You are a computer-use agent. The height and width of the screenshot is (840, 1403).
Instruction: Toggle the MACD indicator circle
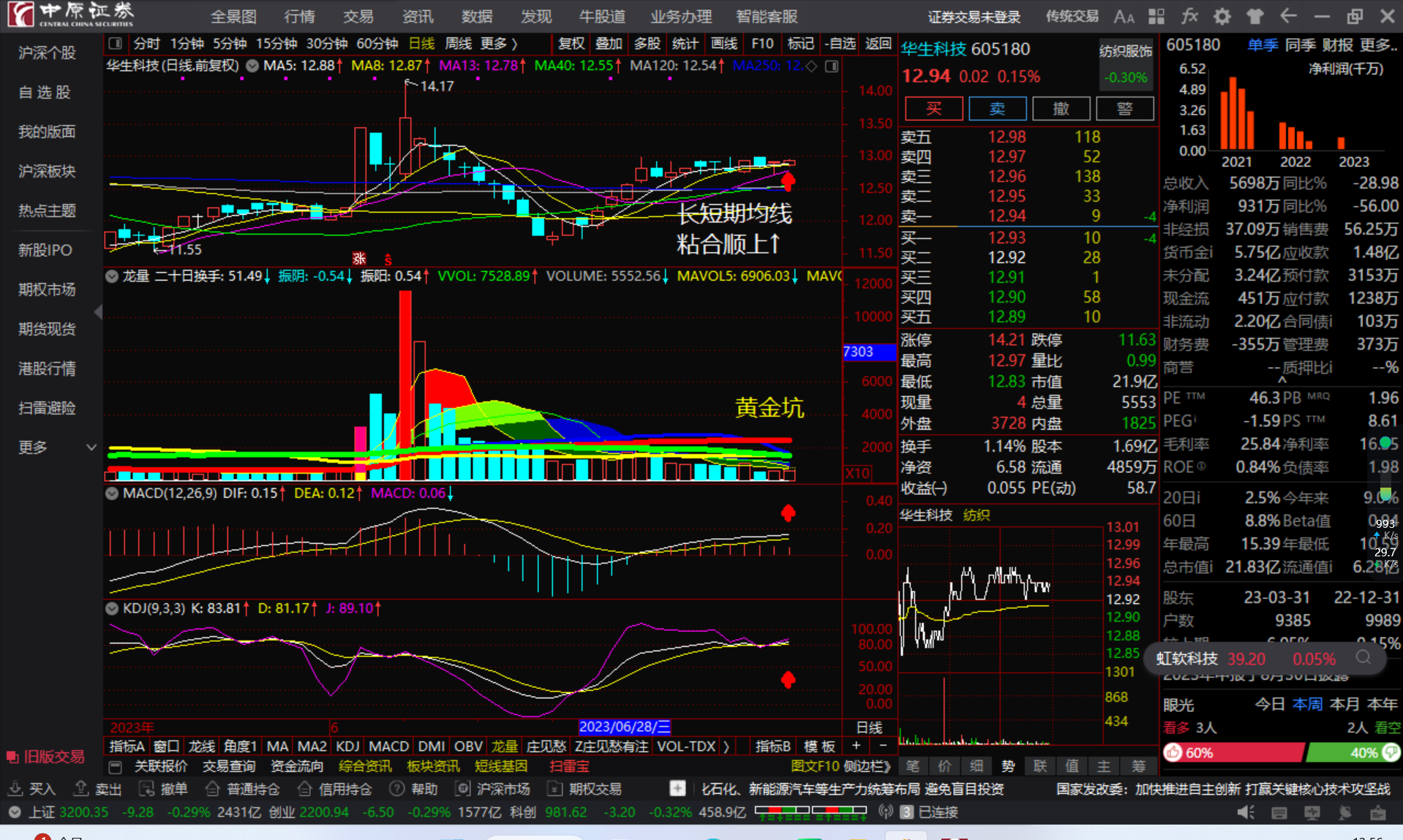tap(112, 493)
